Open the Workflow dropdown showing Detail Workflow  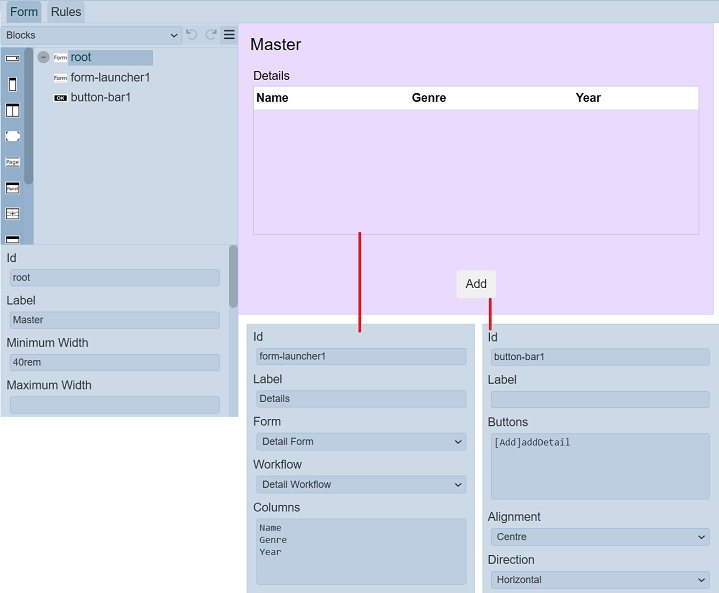coord(360,485)
